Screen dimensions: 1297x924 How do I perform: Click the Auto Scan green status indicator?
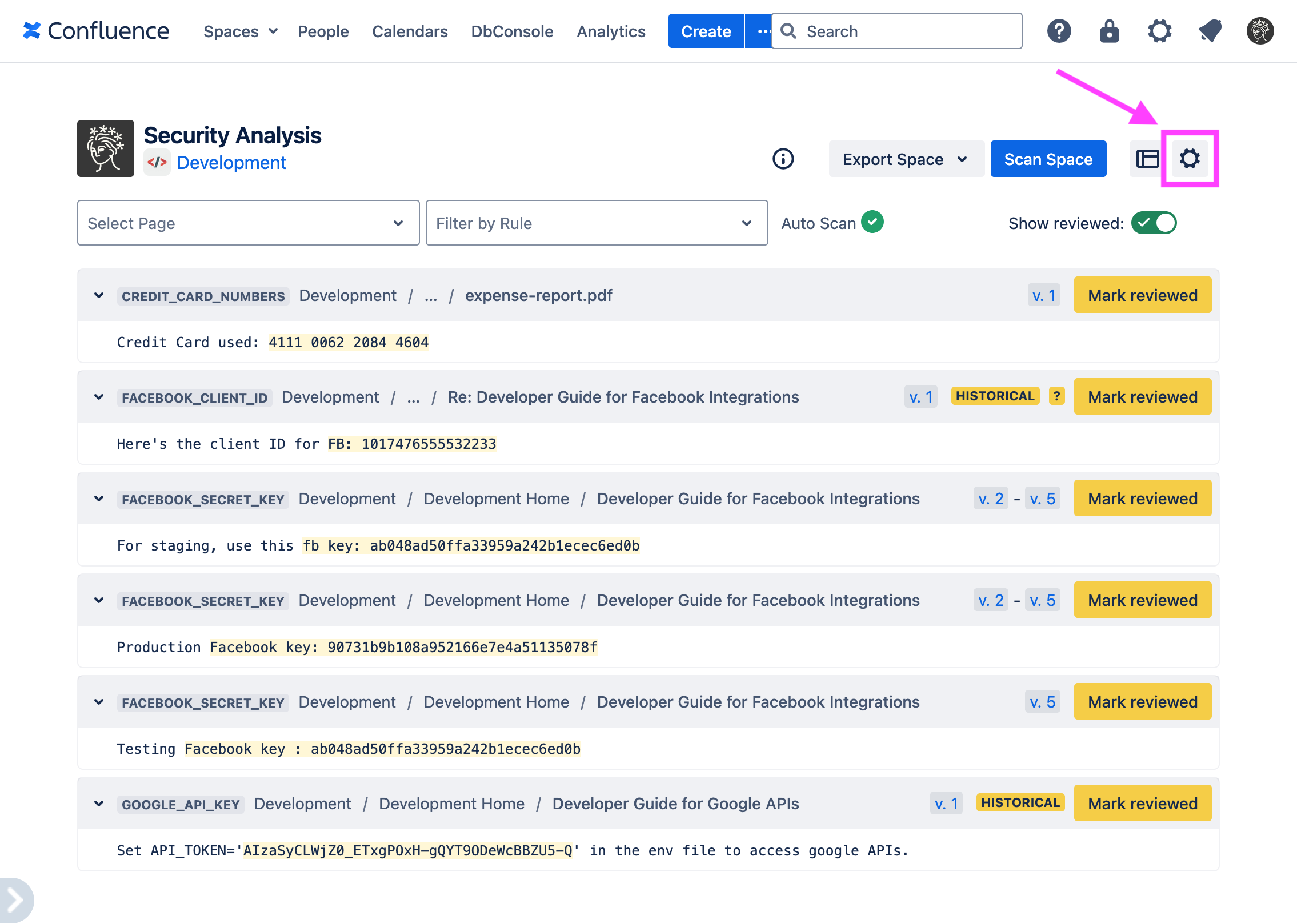[872, 222]
